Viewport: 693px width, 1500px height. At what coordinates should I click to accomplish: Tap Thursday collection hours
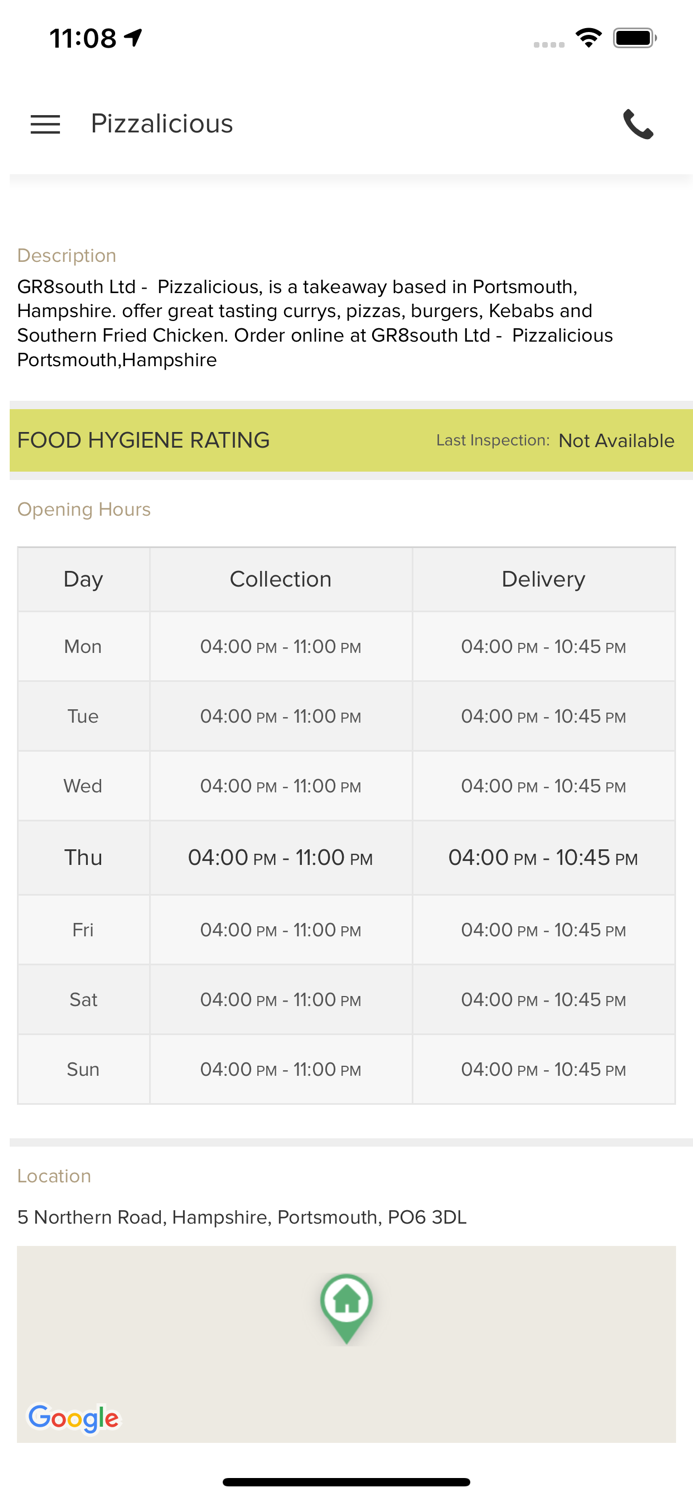point(281,858)
